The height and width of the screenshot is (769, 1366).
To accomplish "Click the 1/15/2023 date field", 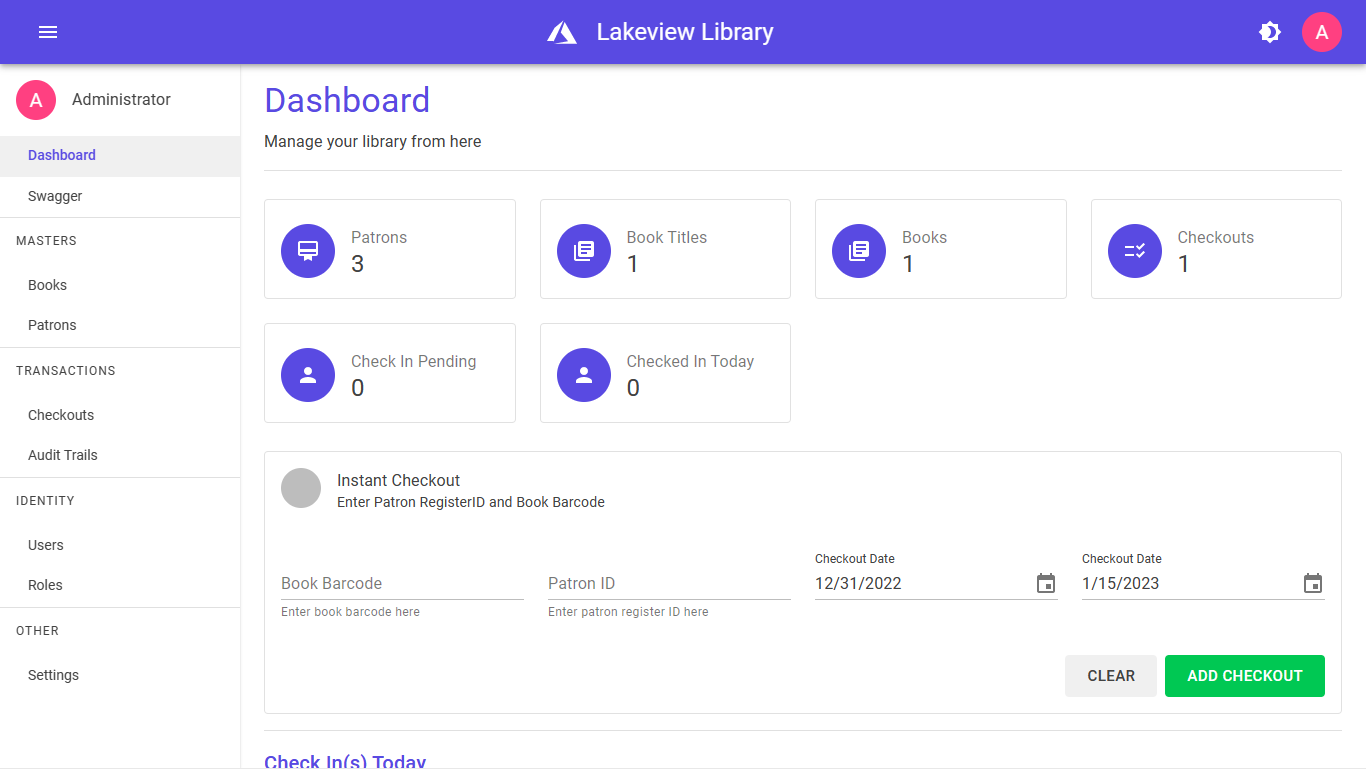I will tap(1190, 583).
